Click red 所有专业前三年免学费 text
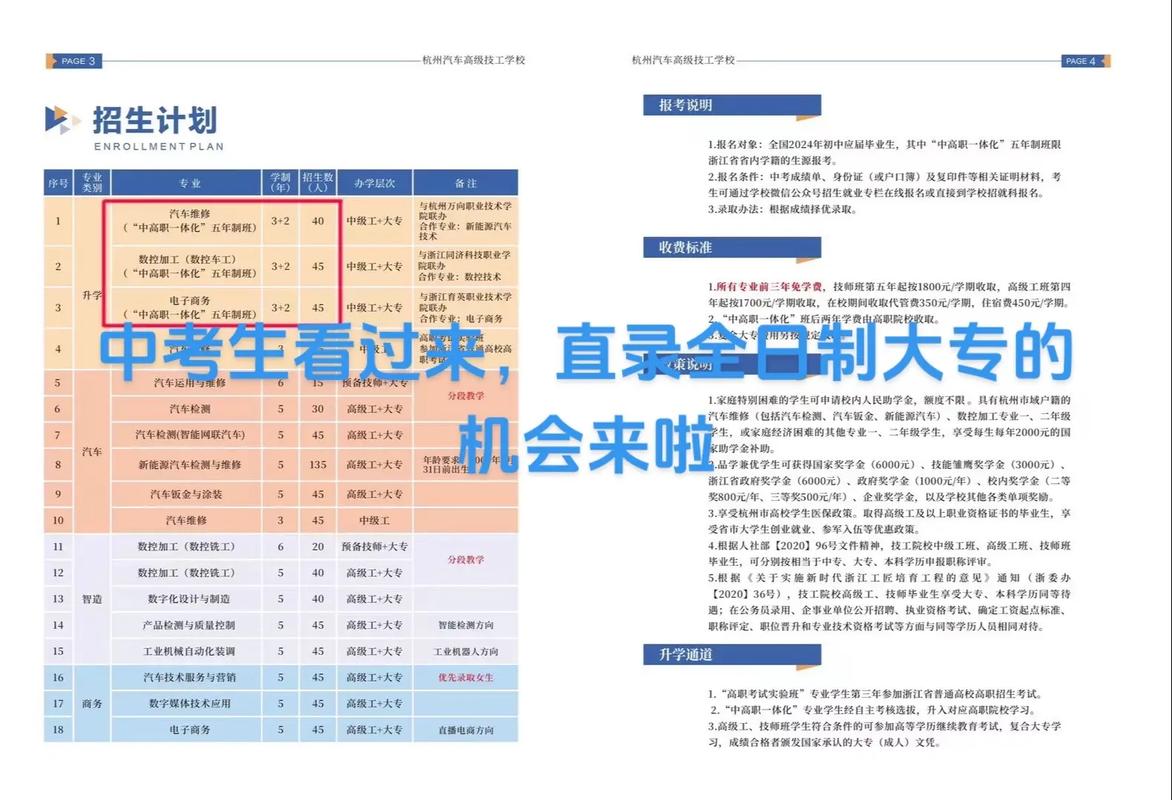This screenshot has width=1172, height=800. click(x=769, y=286)
